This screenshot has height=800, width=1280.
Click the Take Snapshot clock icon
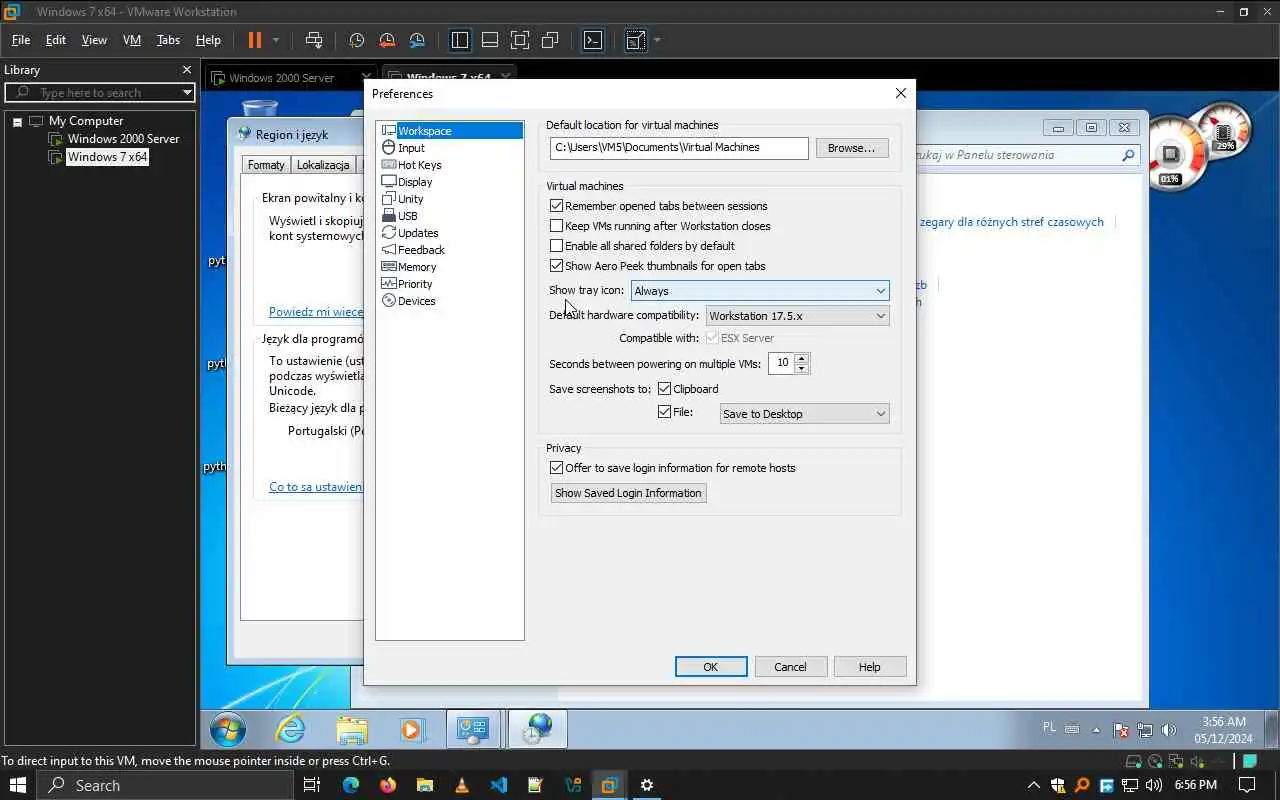coord(356,40)
